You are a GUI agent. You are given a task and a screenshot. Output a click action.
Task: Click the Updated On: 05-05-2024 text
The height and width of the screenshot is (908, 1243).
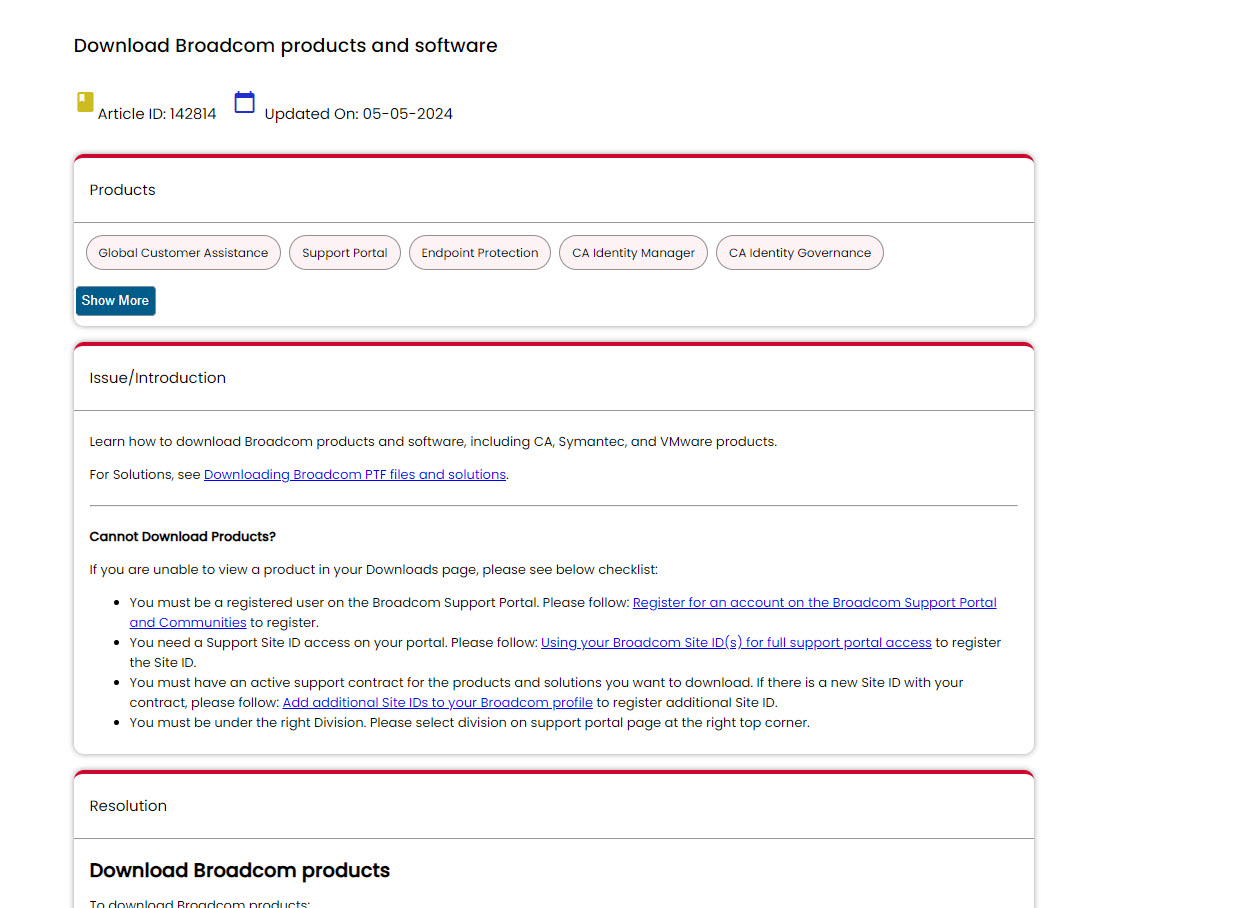(x=359, y=114)
